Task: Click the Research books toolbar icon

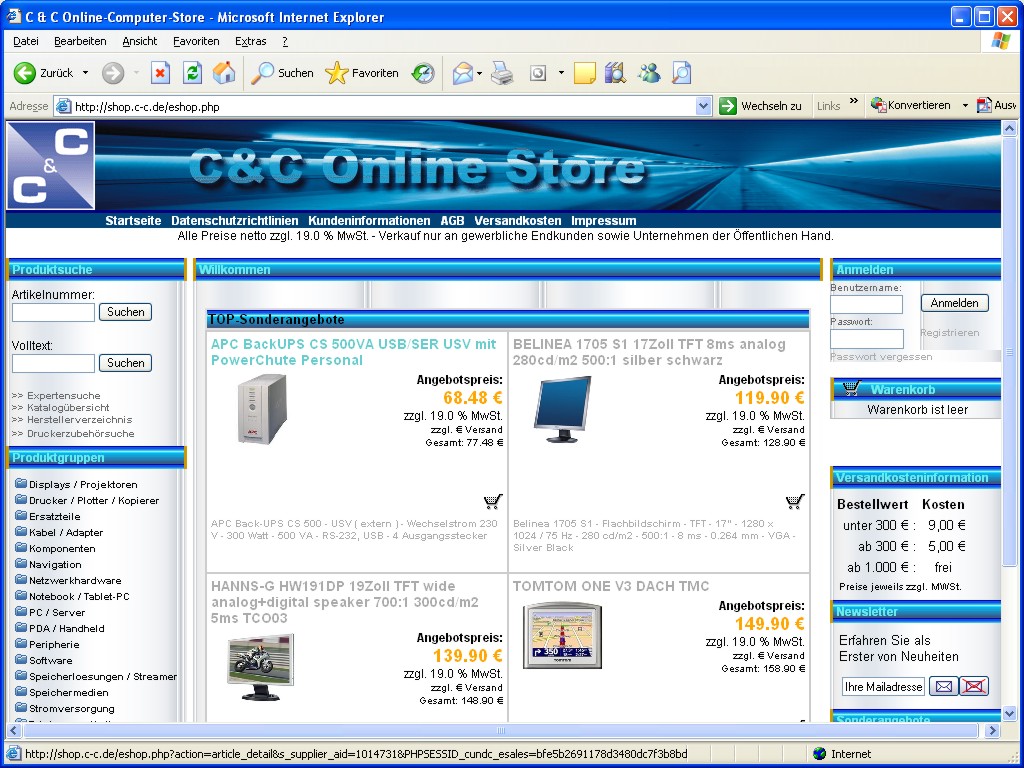Action: point(615,73)
